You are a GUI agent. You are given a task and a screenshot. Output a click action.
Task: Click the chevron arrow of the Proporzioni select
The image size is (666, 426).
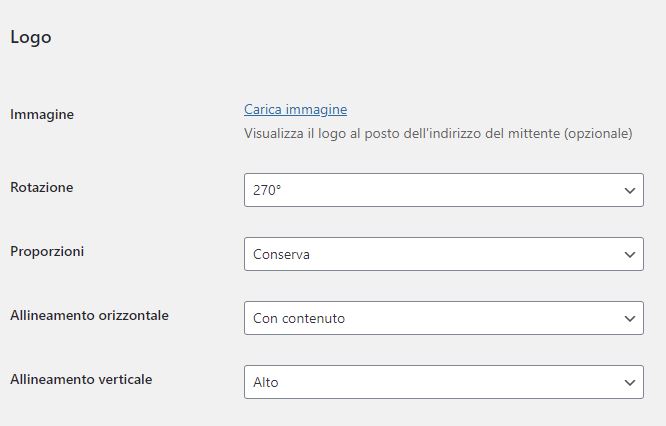point(630,254)
